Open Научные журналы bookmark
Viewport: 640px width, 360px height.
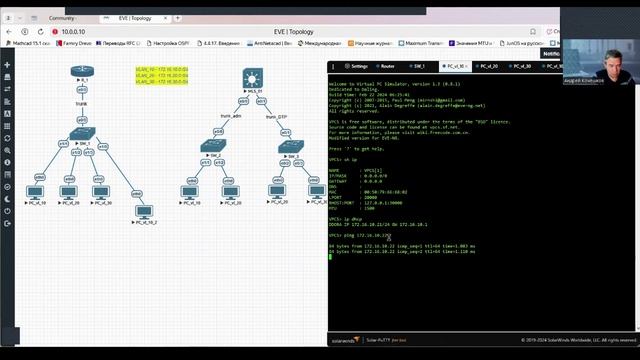pos(370,43)
